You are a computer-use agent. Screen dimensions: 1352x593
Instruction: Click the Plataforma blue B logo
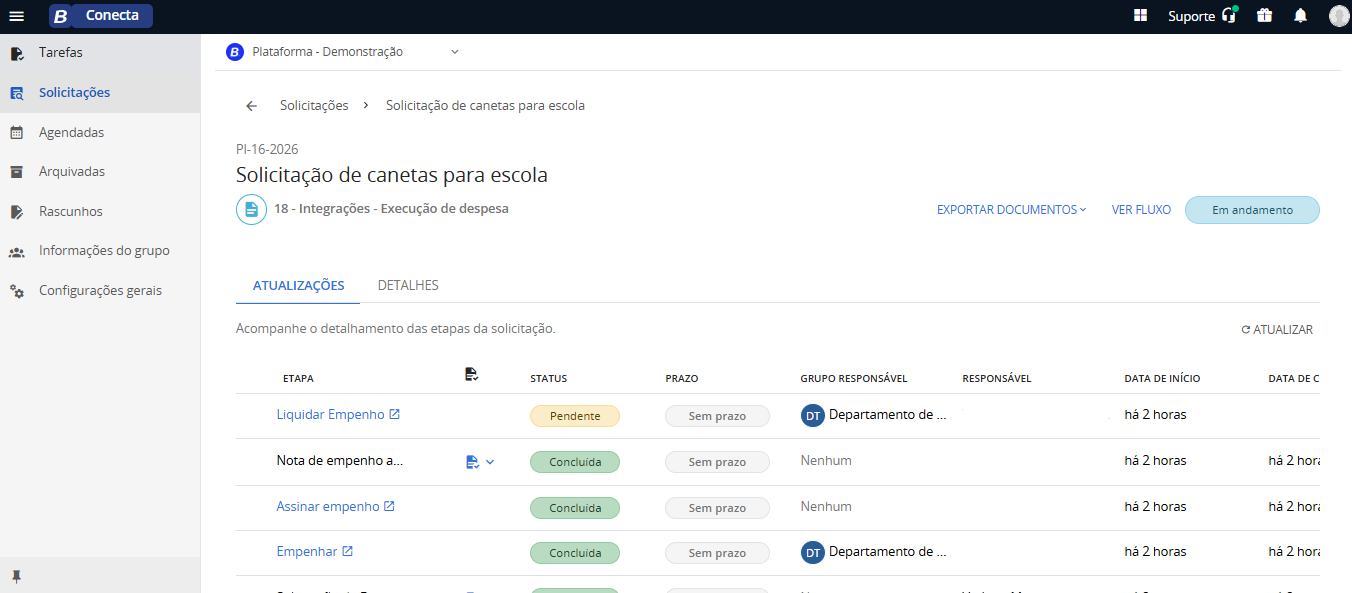point(235,52)
